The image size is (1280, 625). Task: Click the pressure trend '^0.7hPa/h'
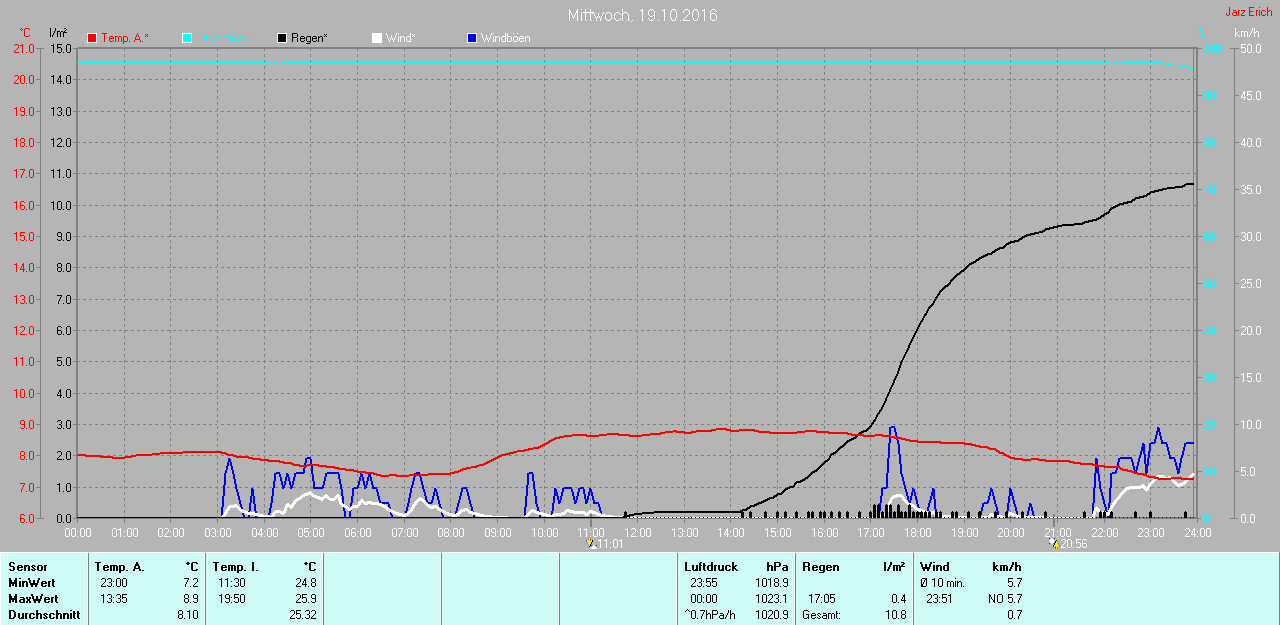[x=708, y=615]
